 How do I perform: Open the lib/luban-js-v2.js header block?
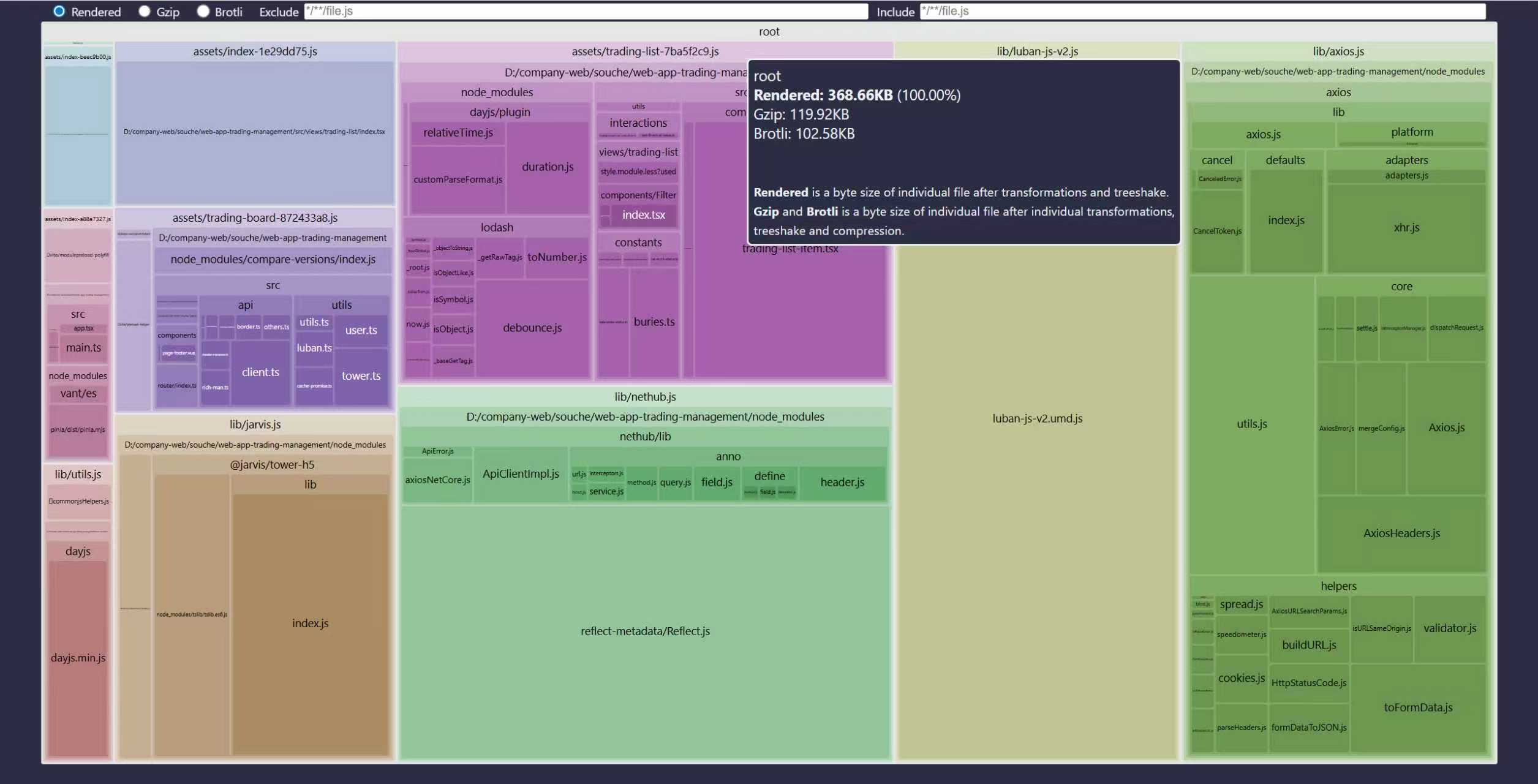pos(1036,51)
